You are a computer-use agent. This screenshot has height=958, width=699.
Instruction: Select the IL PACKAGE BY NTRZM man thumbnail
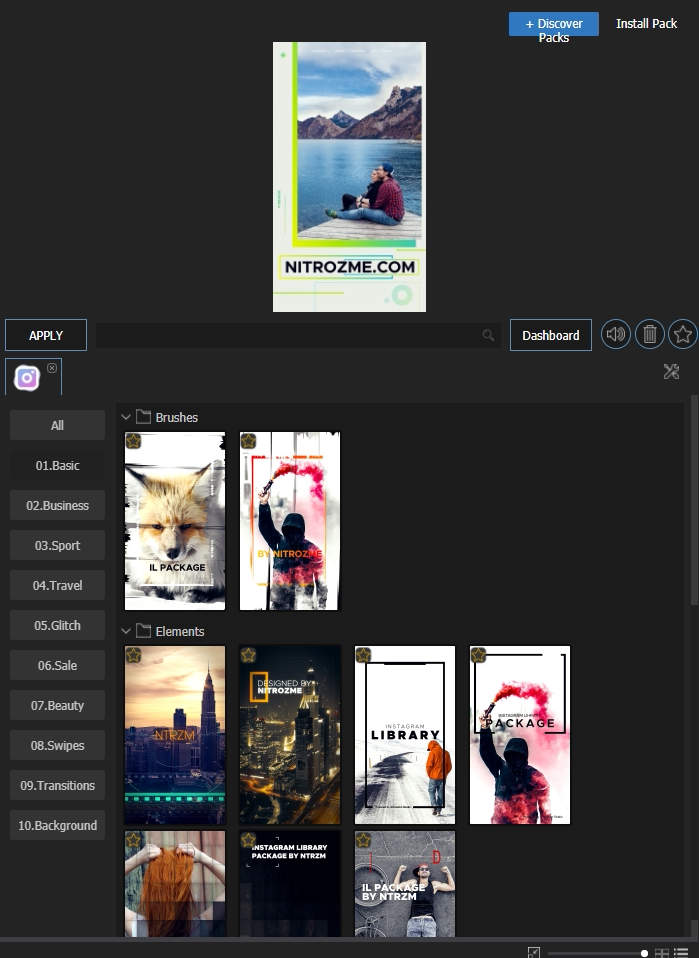(x=404, y=883)
